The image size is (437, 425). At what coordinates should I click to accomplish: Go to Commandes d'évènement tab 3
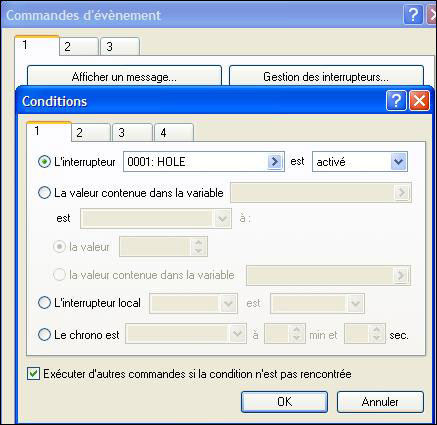(120, 46)
